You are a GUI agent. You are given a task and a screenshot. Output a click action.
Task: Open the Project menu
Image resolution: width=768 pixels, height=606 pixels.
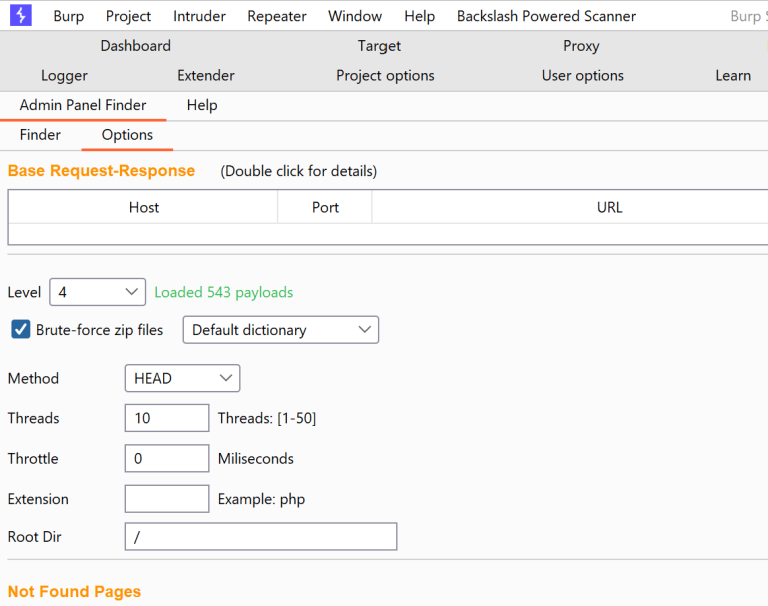pos(128,16)
